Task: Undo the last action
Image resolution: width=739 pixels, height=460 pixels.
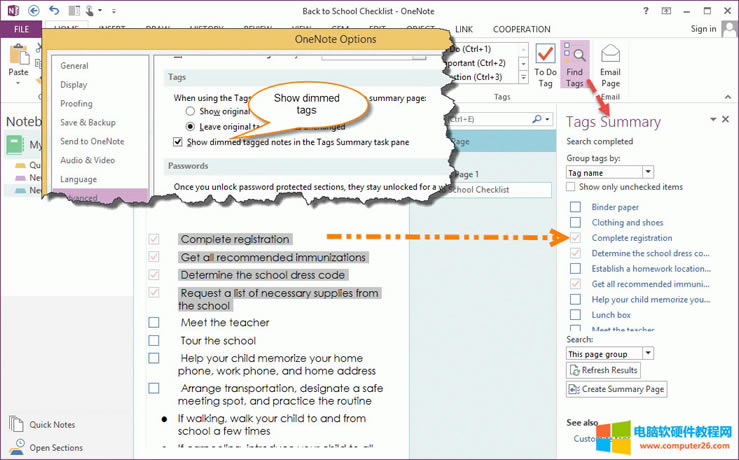Action: pyautogui.click(x=54, y=10)
